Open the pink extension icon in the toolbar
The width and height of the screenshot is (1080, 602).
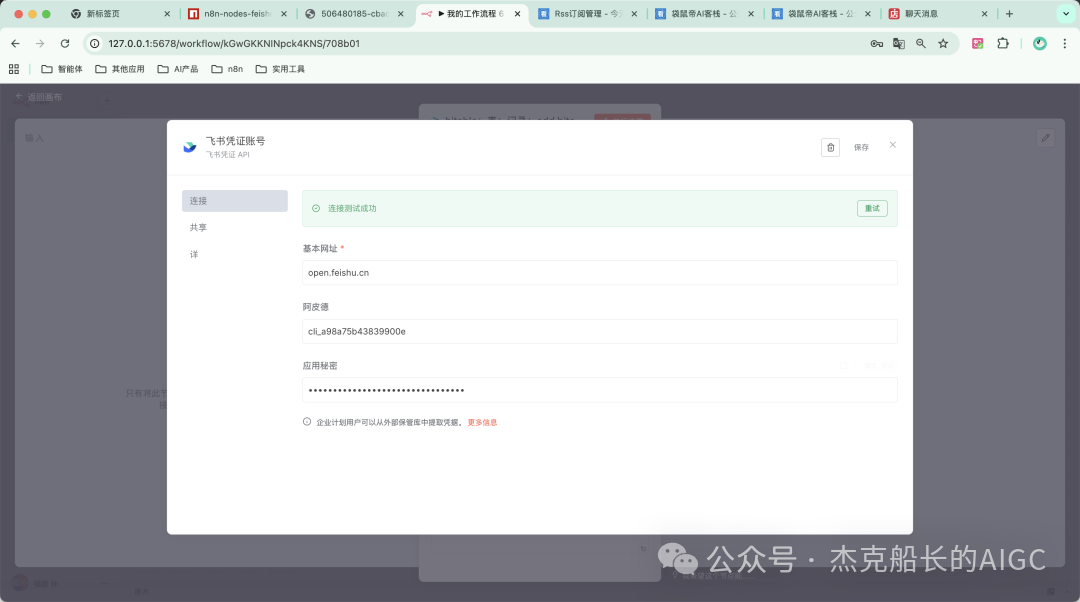tap(977, 43)
